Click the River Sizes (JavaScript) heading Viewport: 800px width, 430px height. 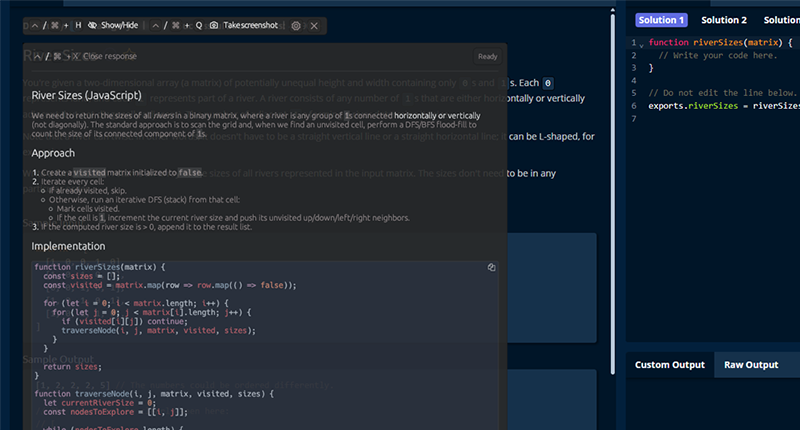(x=86, y=96)
